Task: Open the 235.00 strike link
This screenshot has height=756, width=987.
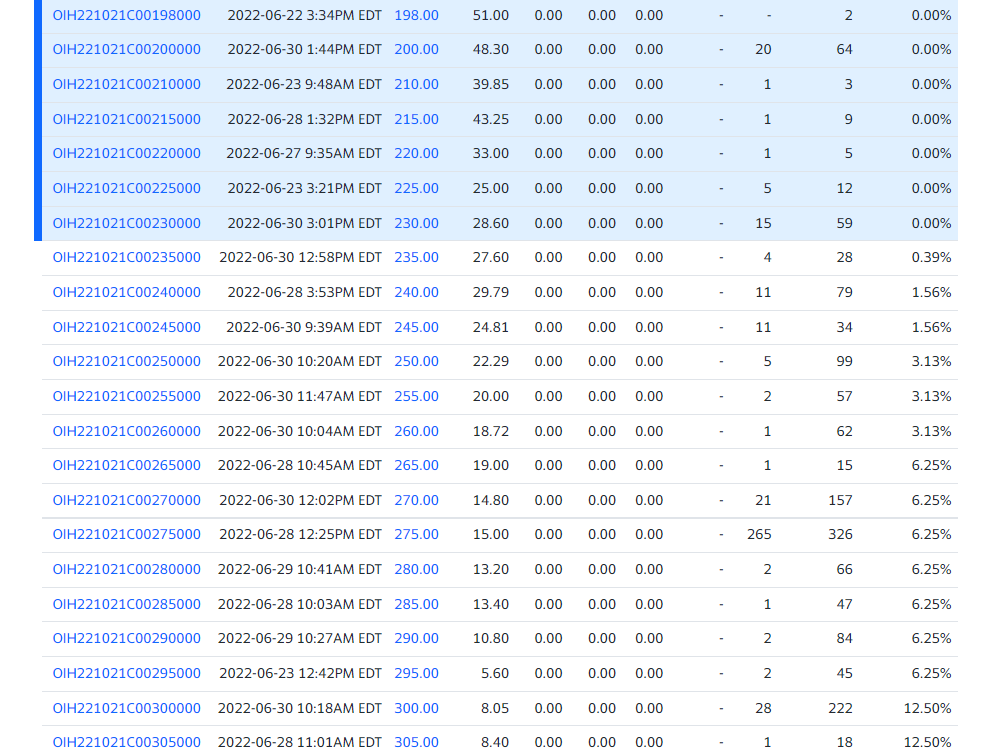Action: point(417,257)
